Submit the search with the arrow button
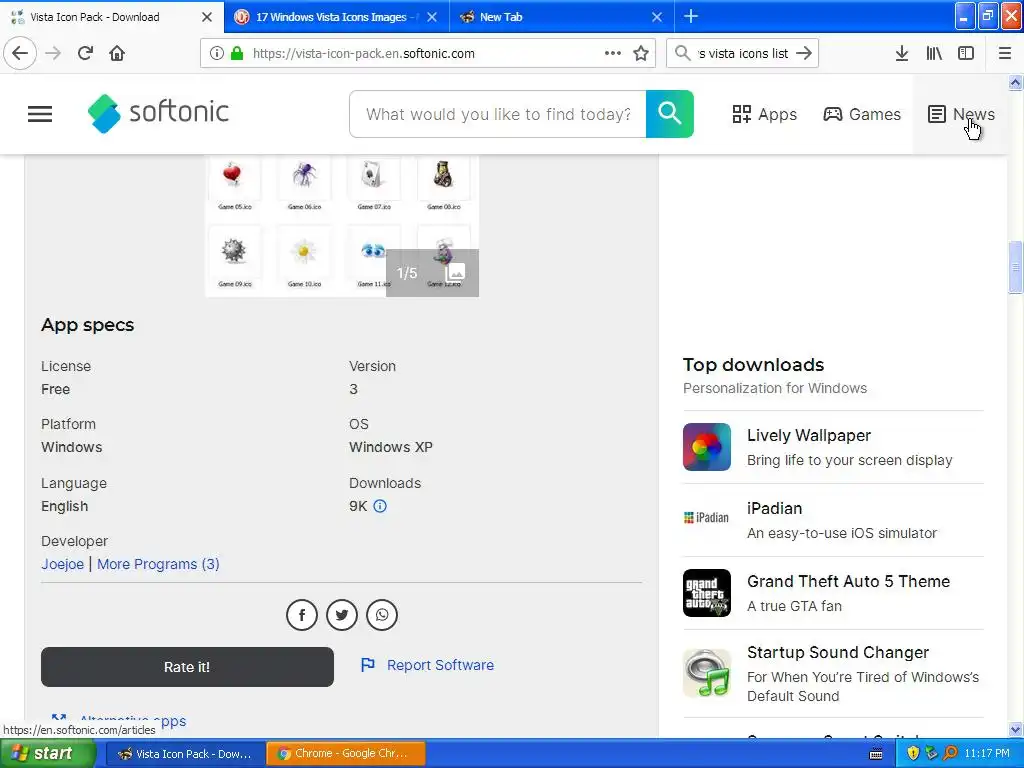The image size is (1024, 768). tap(804, 53)
